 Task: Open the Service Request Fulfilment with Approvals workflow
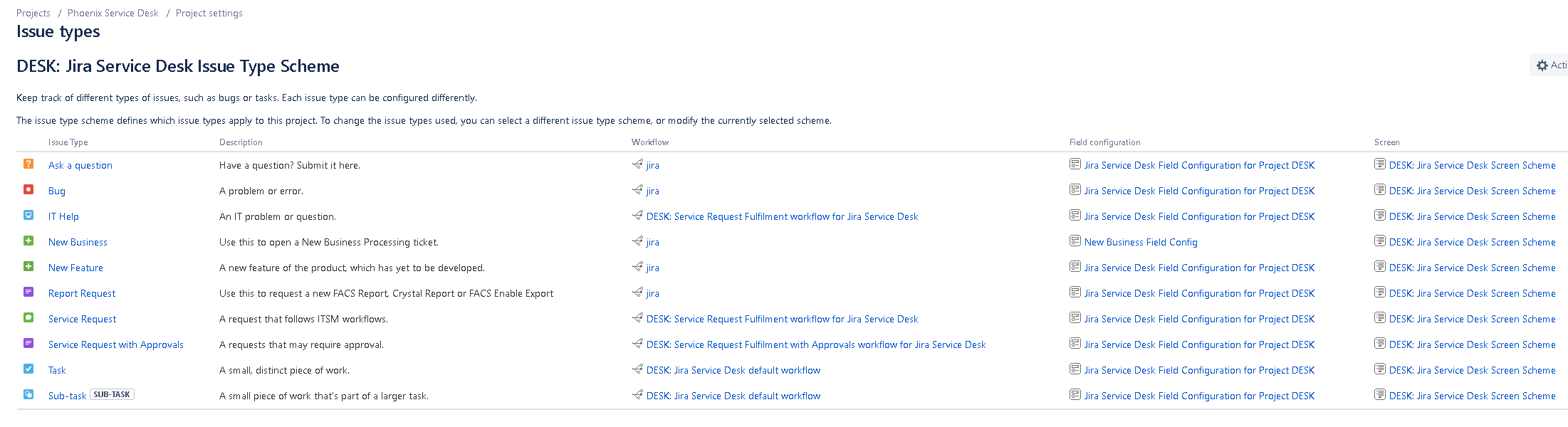(816, 344)
